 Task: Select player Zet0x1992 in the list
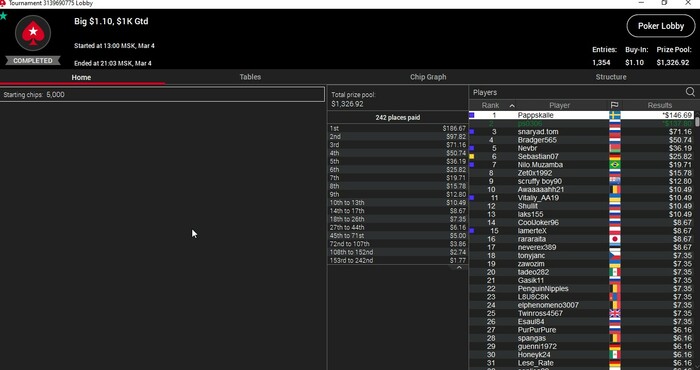581,173
